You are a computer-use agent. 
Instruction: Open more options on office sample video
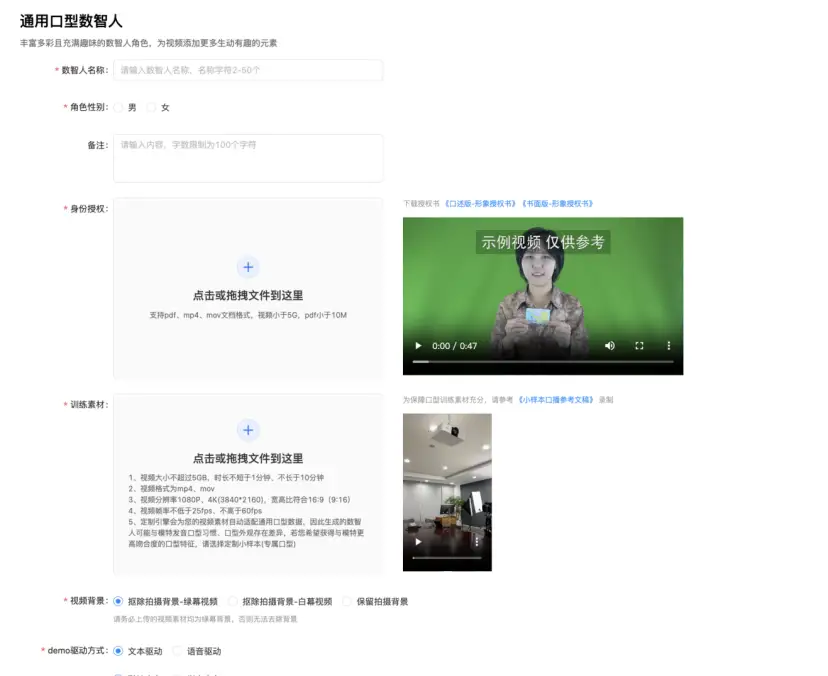pyautogui.click(x=476, y=541)
